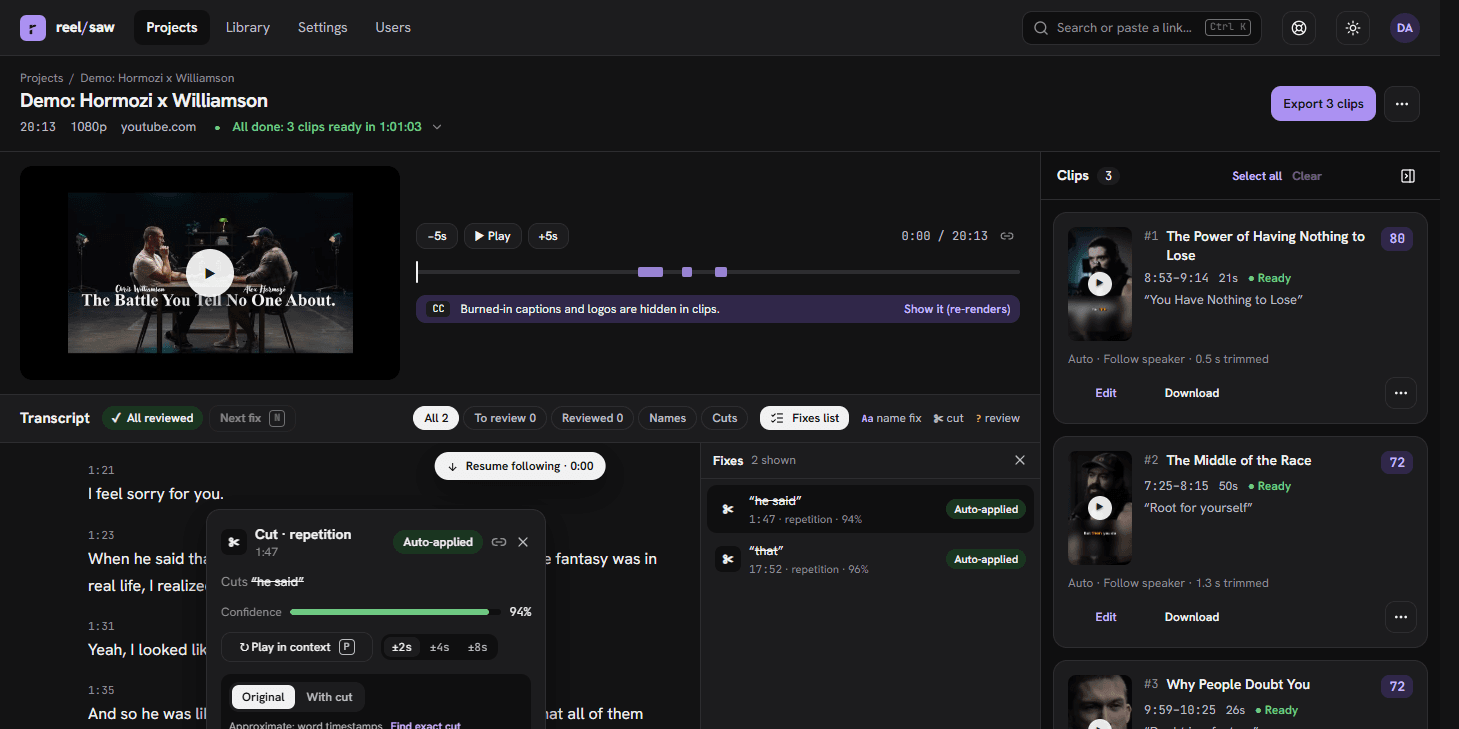The image size is (1459, 729).
Task: Switch to the Original preview
Action: click(264, 697)
